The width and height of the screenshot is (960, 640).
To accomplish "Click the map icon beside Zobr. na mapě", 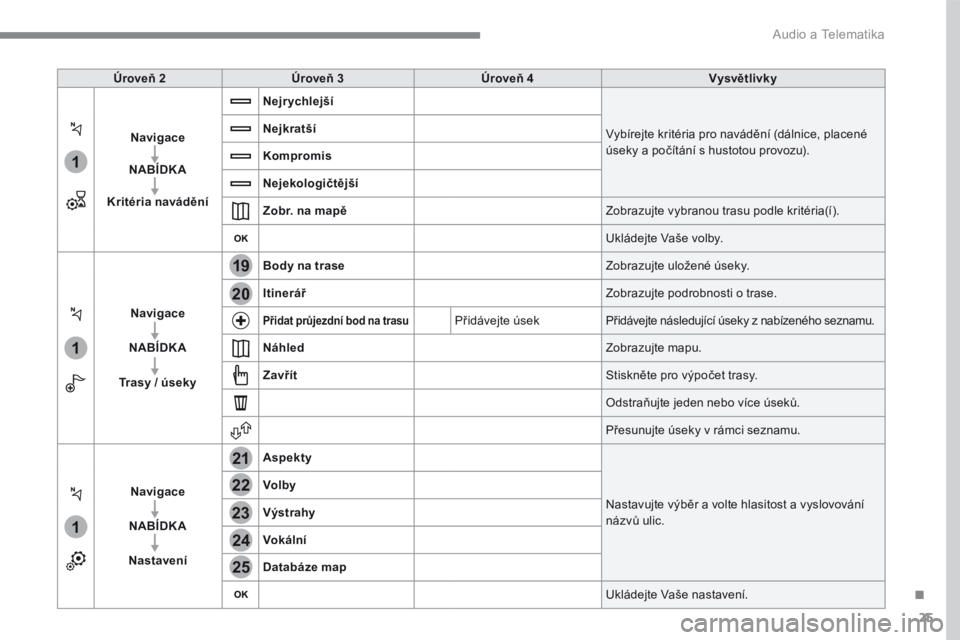I will click(241, 211).
